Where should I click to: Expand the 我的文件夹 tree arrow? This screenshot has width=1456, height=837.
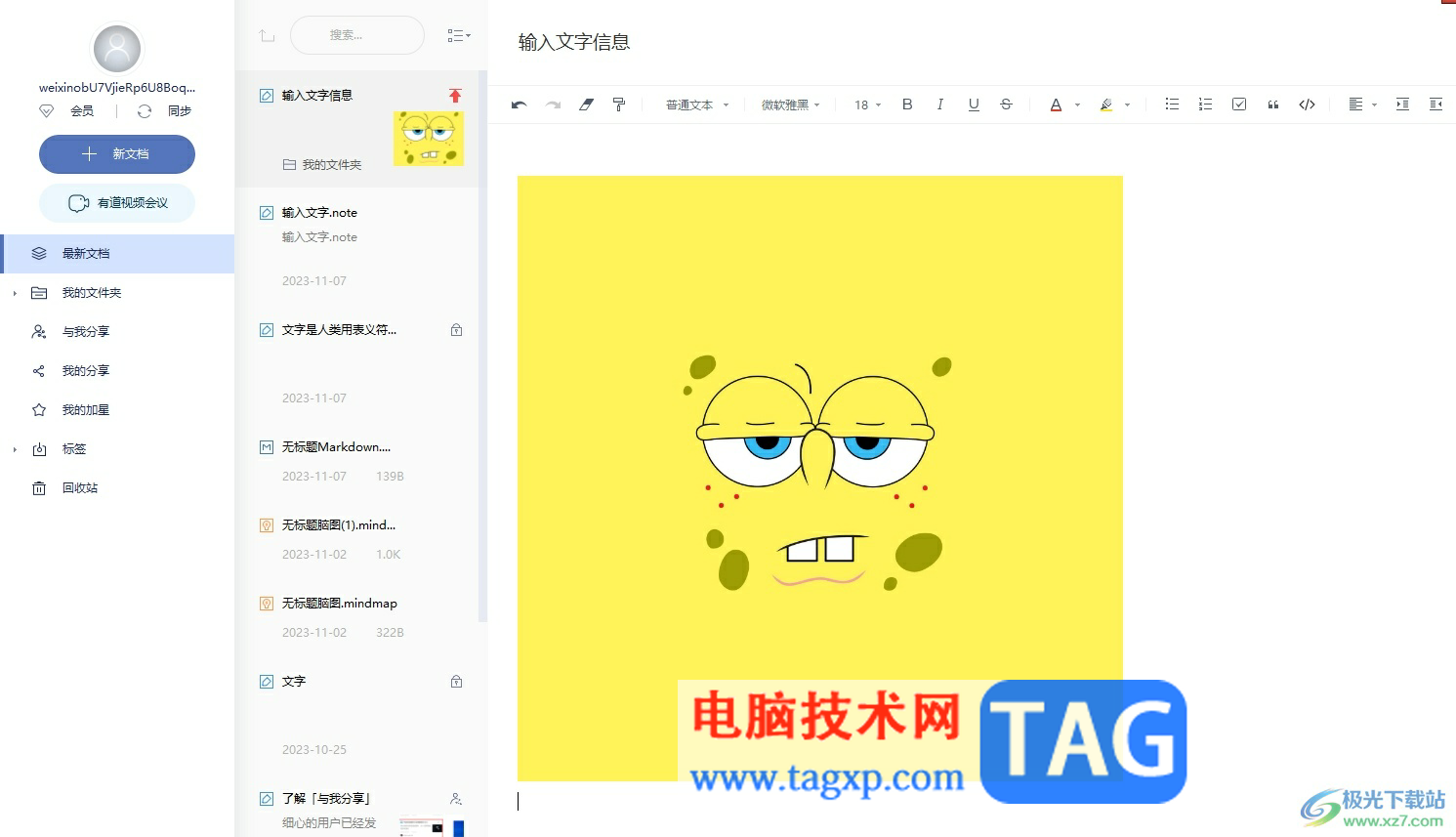click(15, 293)
